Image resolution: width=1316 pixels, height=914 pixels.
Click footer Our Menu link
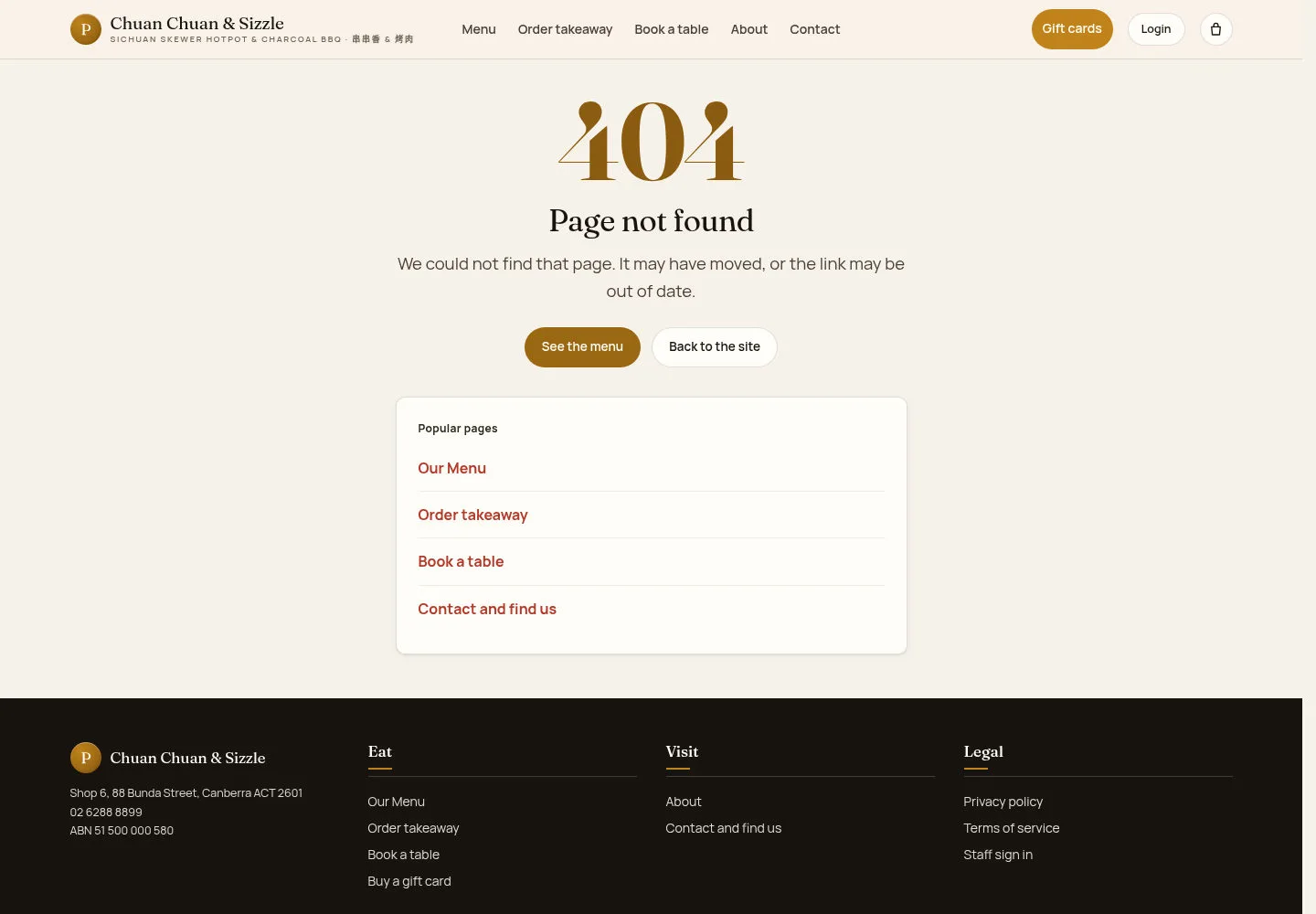point(397,802)
